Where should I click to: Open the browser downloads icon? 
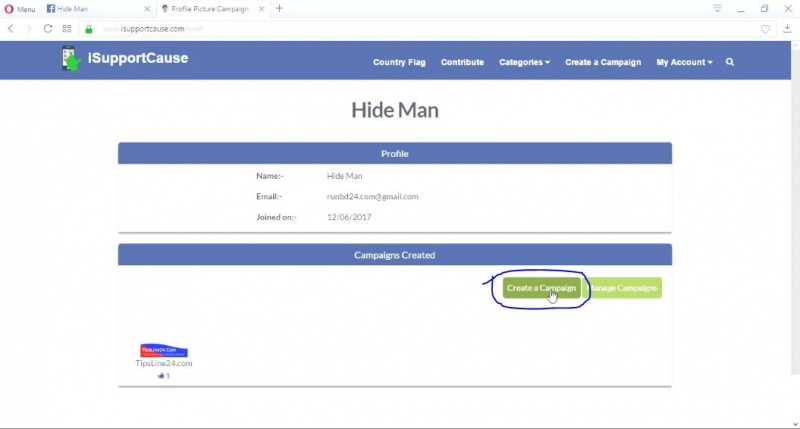(787, 29)
